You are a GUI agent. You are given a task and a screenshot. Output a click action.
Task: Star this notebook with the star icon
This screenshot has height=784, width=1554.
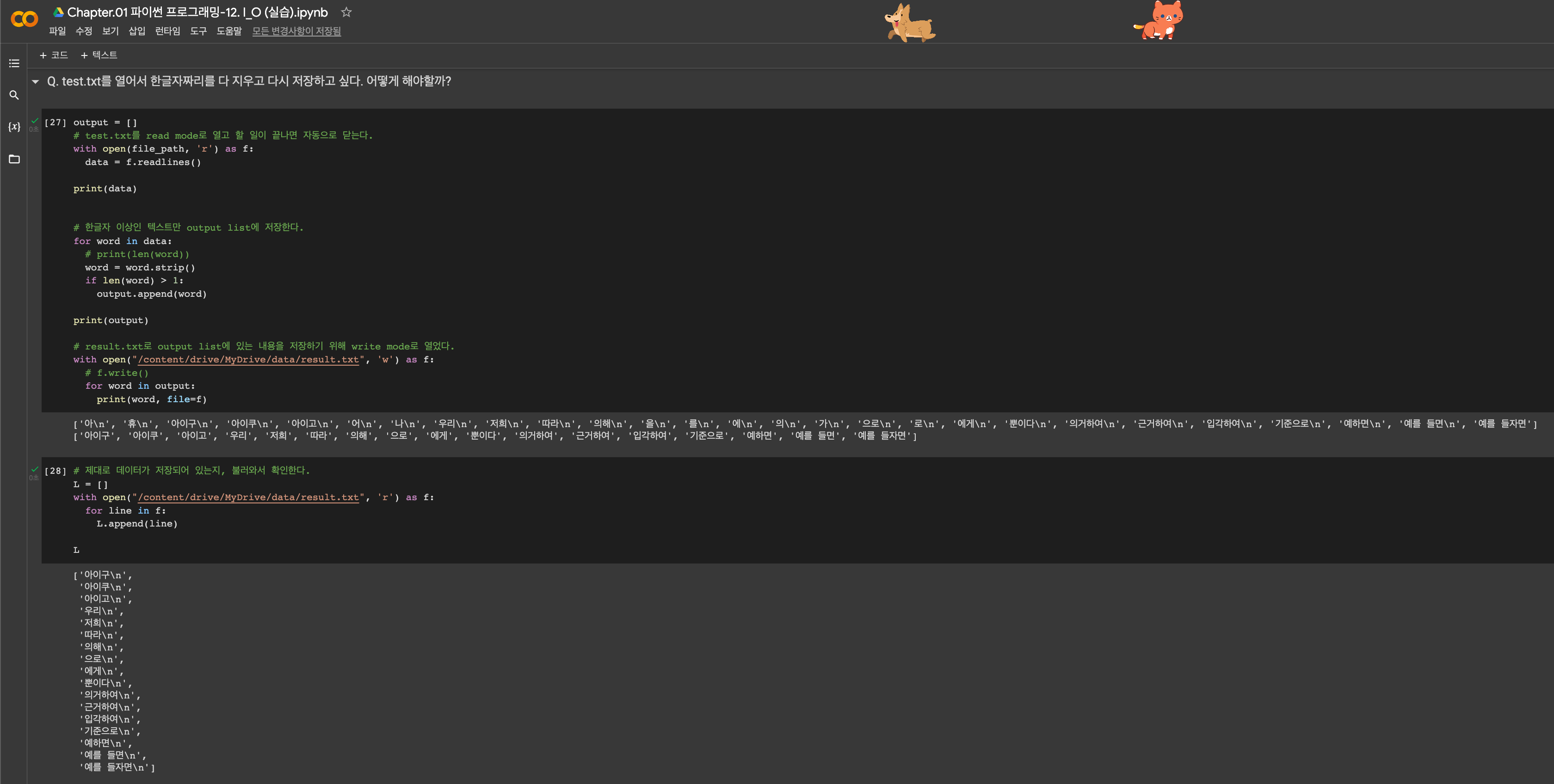click(346, 12)
